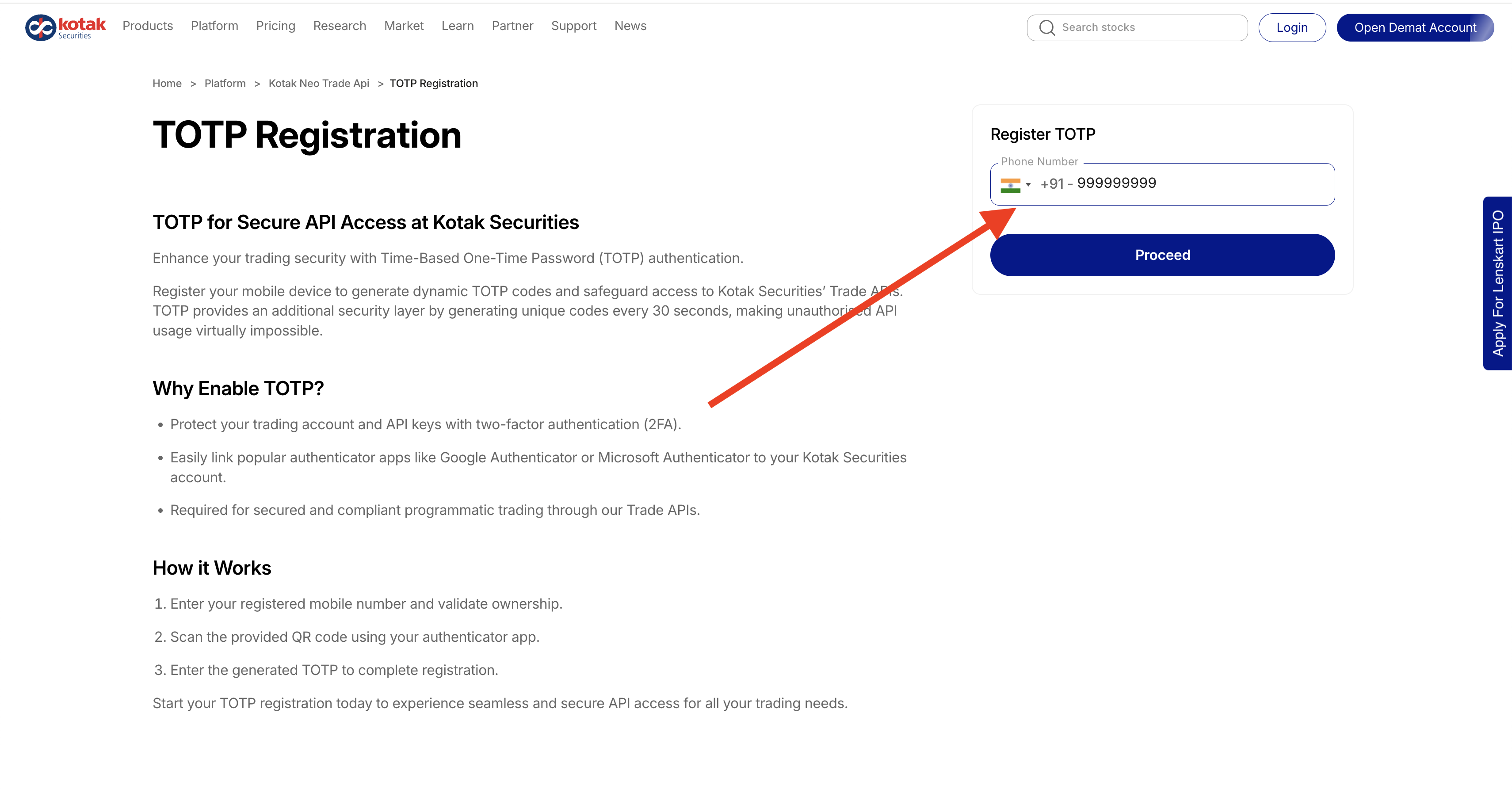
Task: Click the Proceed button
Action: [x=1162, y=255]
